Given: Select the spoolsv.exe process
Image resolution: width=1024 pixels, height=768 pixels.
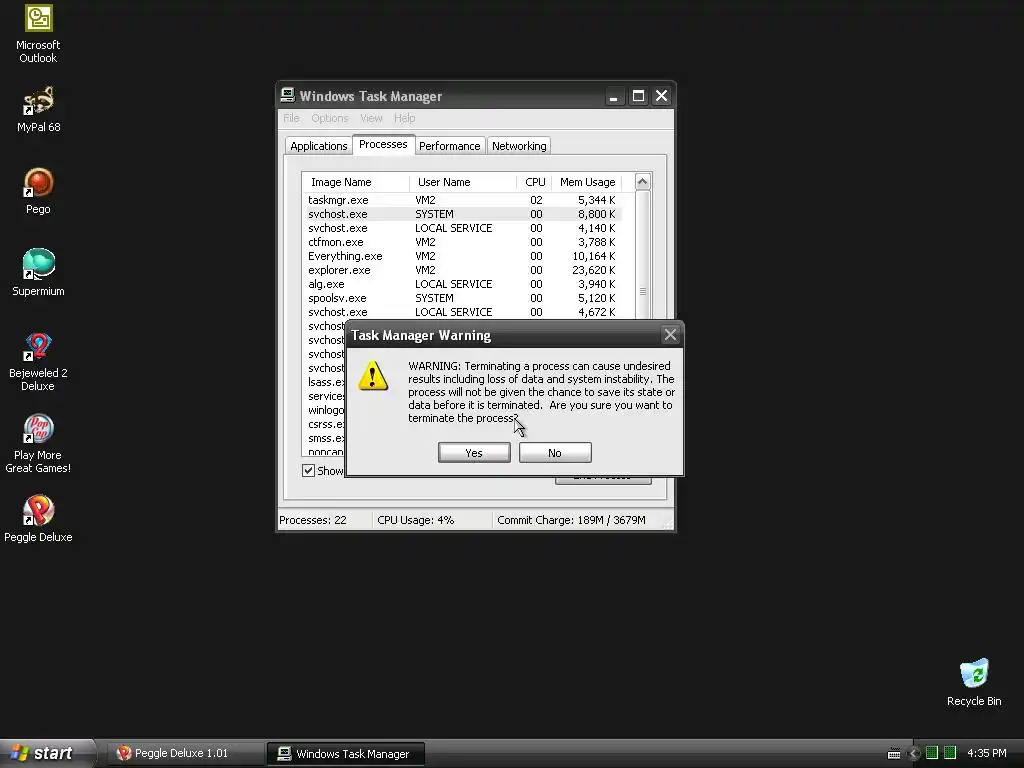Looking at the screenshot, I should pyautogui.click(x=462, y=298).
